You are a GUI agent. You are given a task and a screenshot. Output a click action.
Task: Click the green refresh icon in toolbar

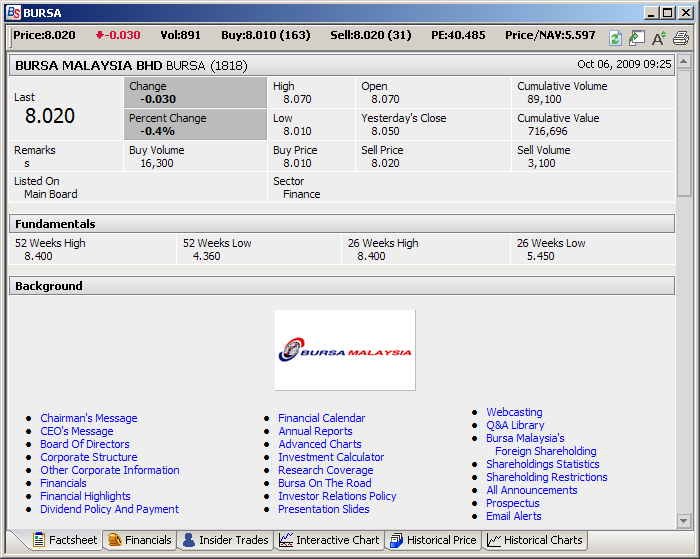(x=615, y=38)
